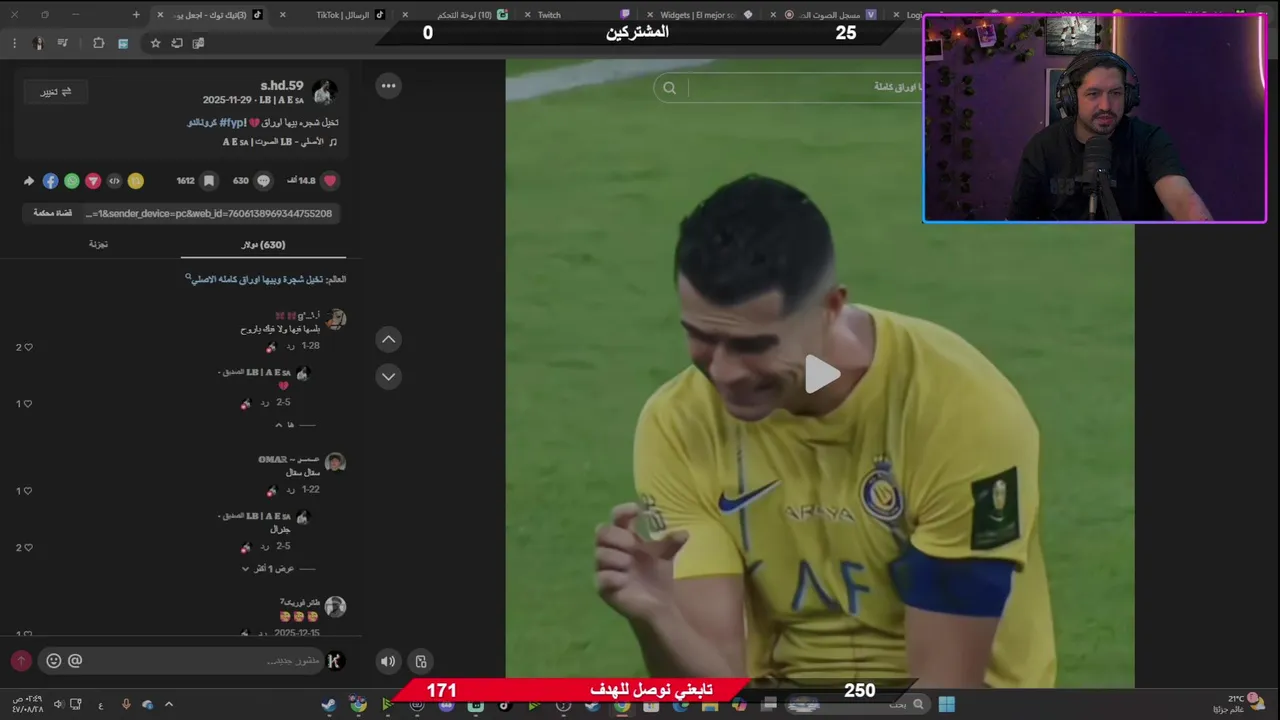Click the microphone icon in system tray
This screenshot has width=1280, height=720.
click(125, 705)
